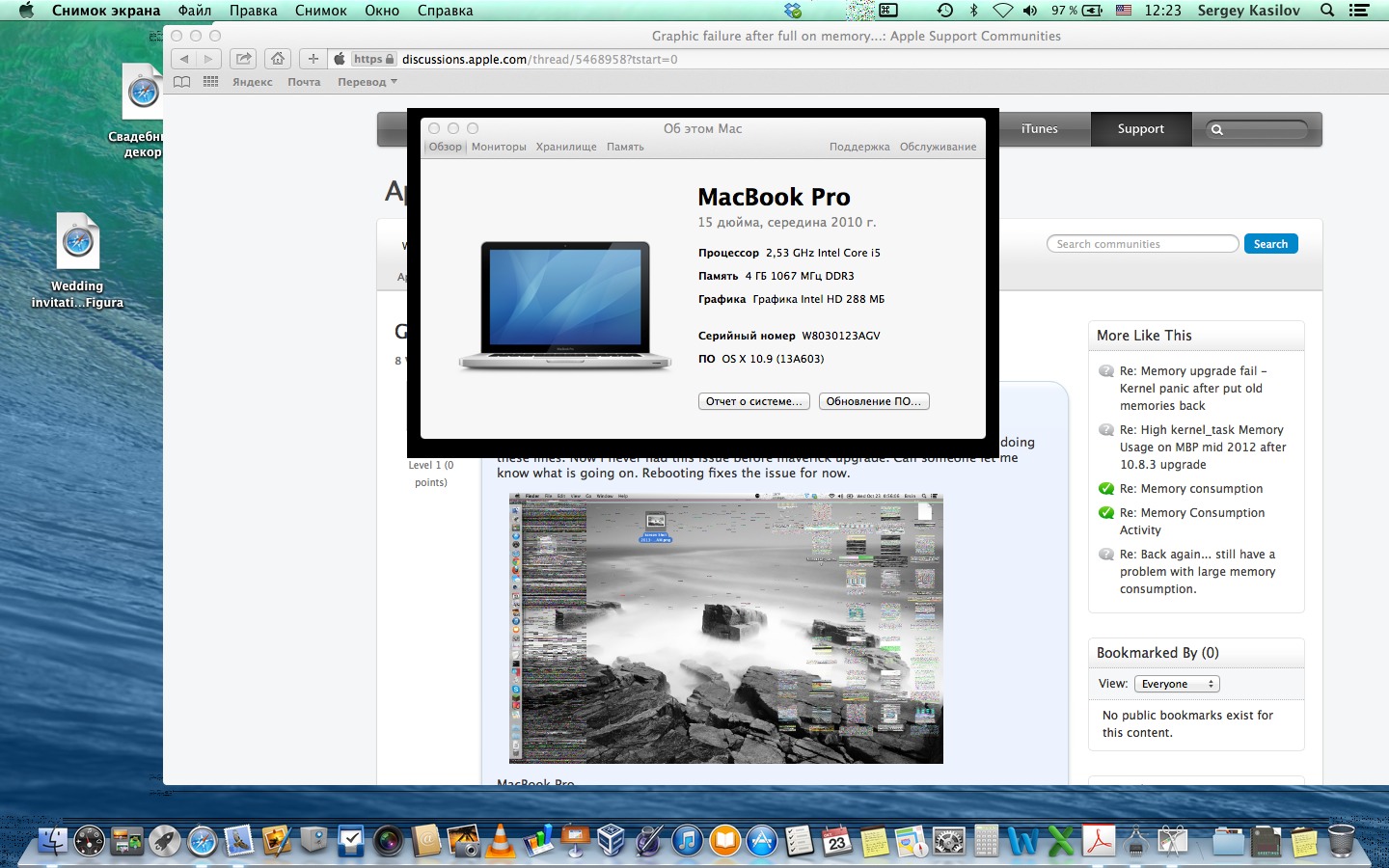Open Everyone view dropdown
This screenshot has width=1389, height=868.
click(1177, 684)
